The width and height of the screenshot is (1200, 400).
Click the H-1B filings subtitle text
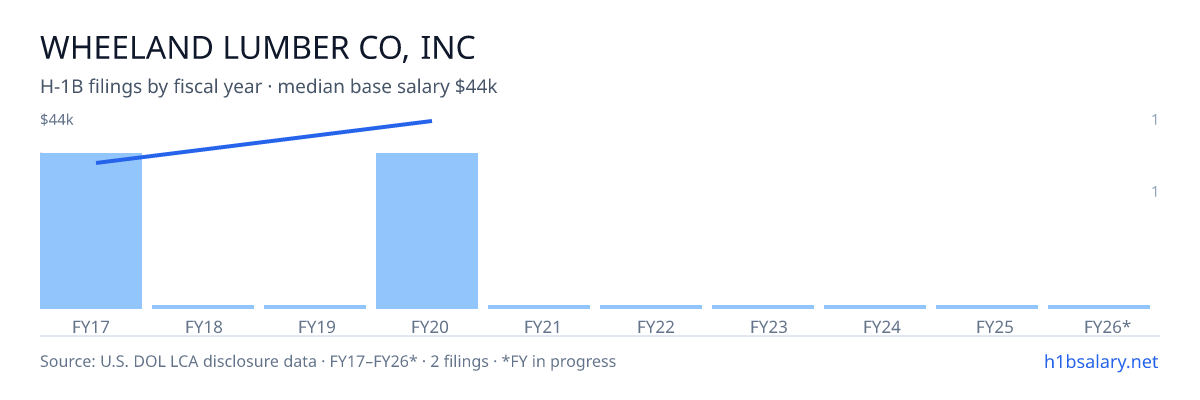[269, 87]
